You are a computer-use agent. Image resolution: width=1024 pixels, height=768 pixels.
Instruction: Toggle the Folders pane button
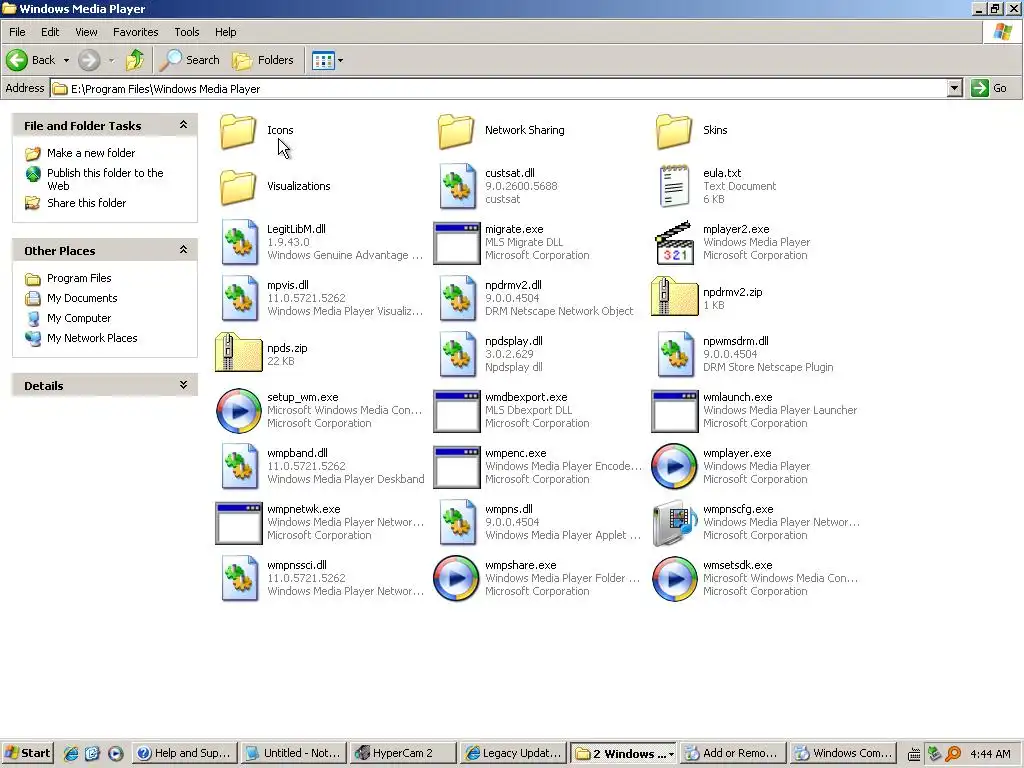[x=263, y=60]
